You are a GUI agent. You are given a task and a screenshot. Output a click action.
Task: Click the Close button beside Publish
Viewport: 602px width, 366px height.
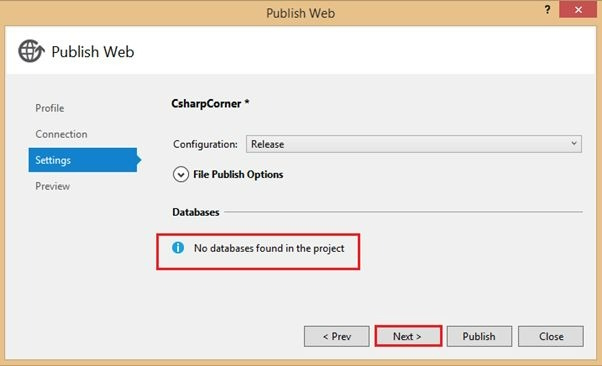click(551, 336)
